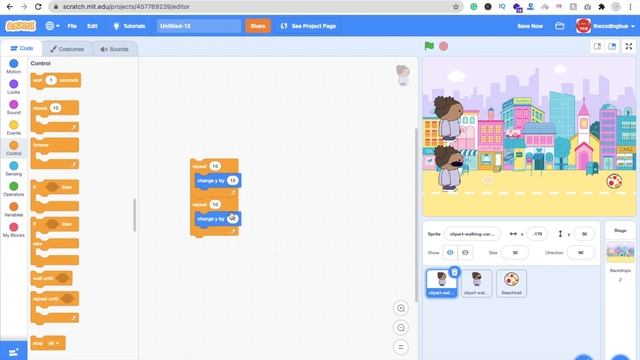Viewport: 640px width, 360px height.
Task: Click the block palette scrollbar
Action: pos(134,215)
